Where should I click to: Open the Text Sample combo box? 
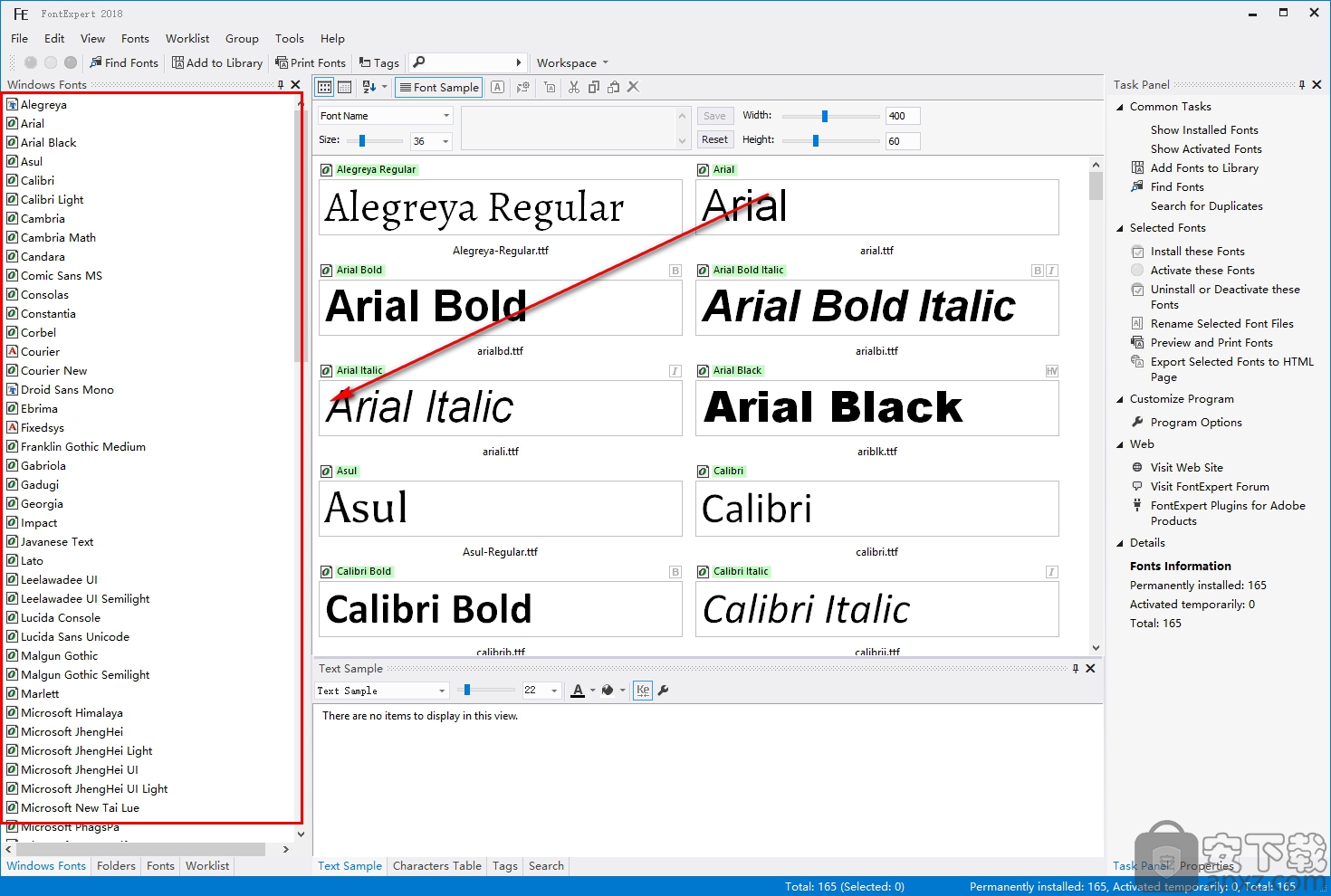coord(382,691)
